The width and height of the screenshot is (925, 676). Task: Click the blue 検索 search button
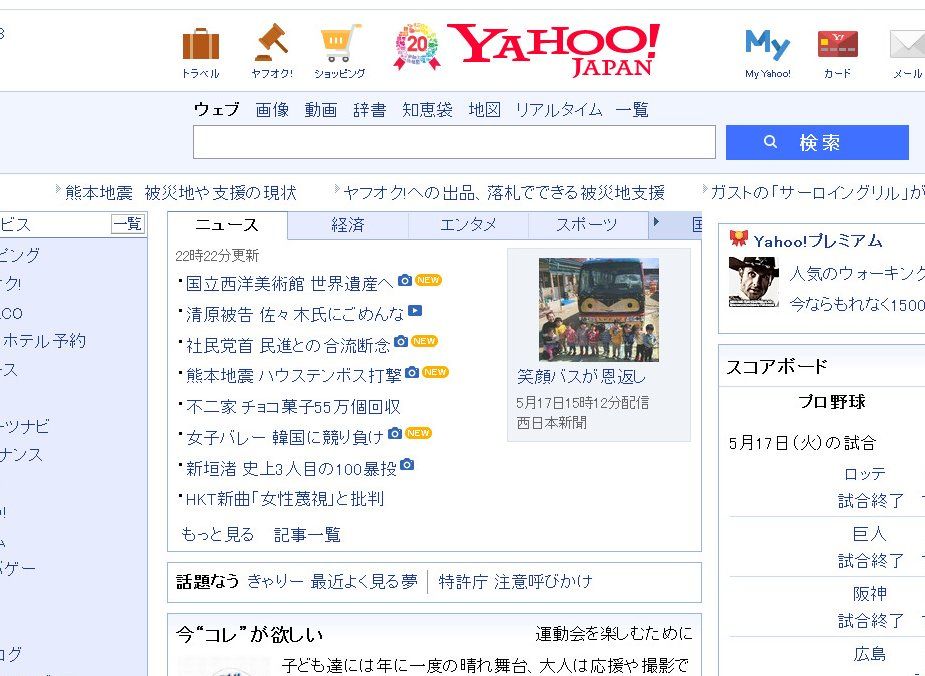817,142
